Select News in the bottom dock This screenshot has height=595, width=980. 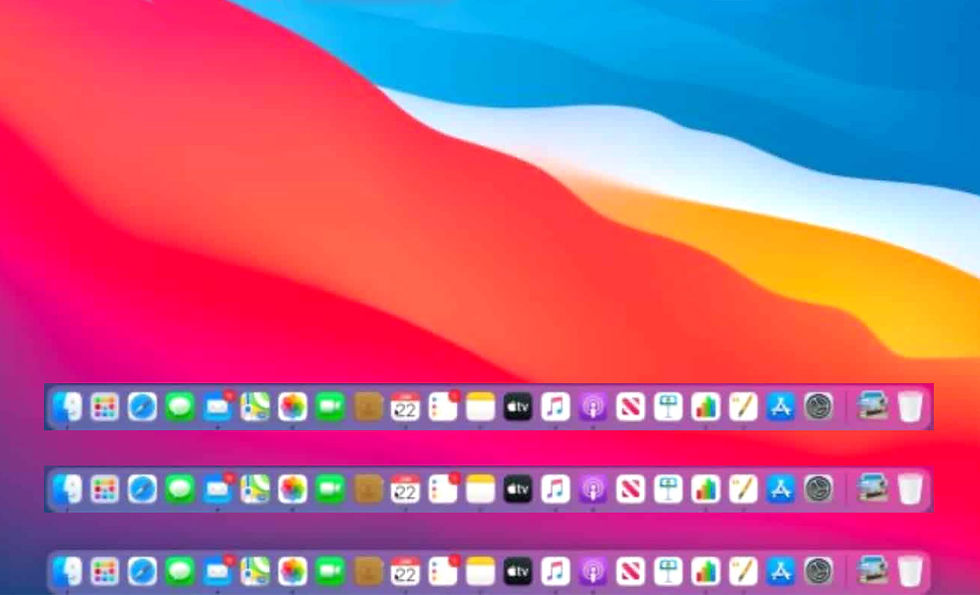[631, 571]
